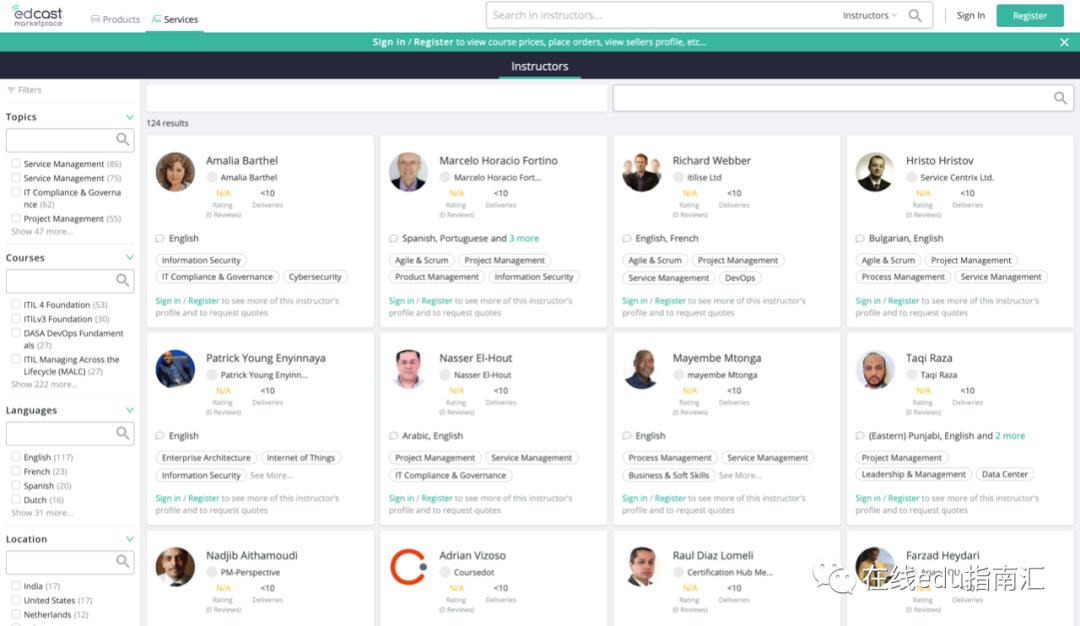Click the language icon on Nasser El-Hout's card
Image resolution: width=1080 pixels, height=626 pixels.
(x=393, y=436)
